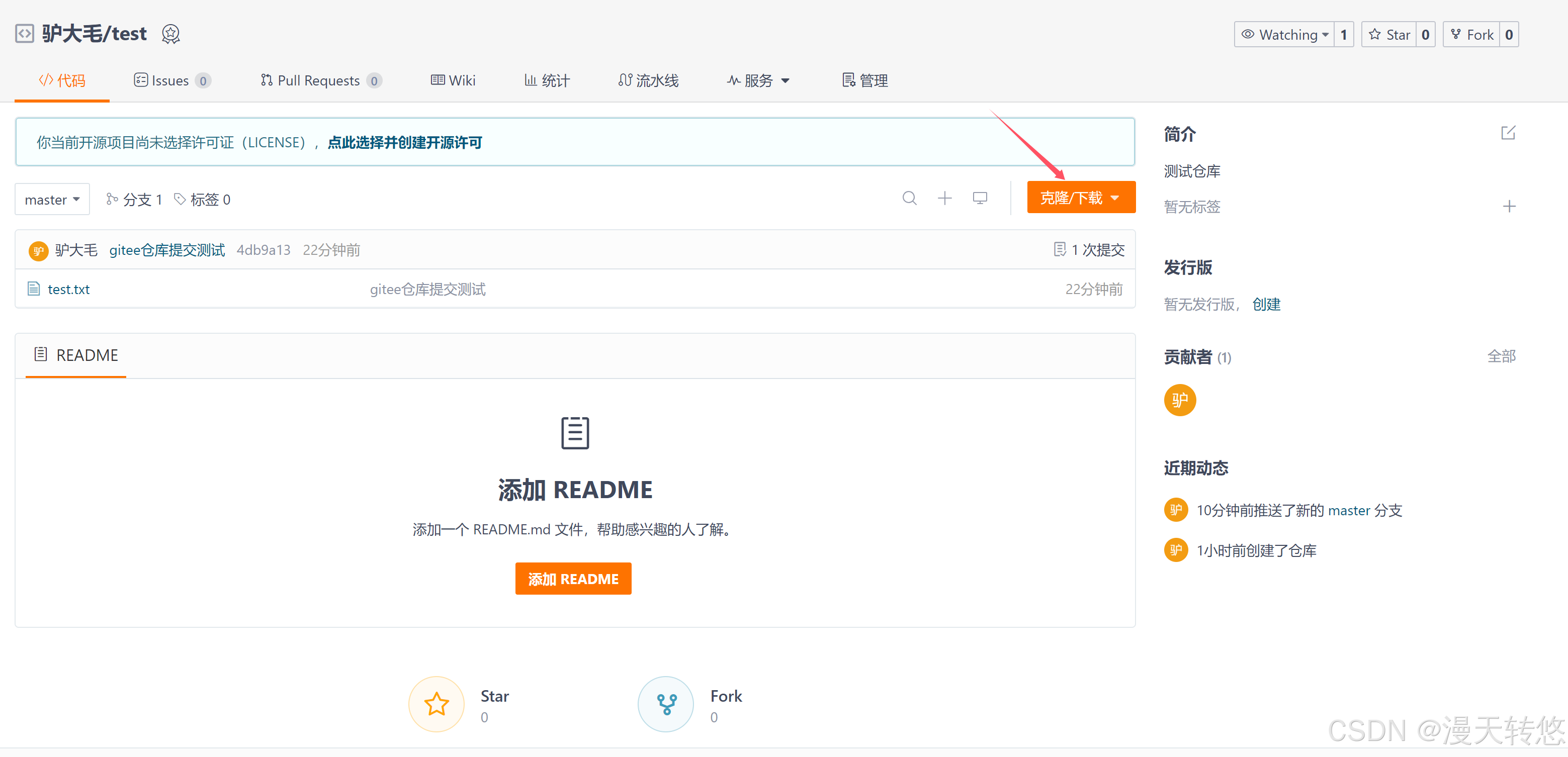This screenshot has width=1568, height=757.
Task: Open the master branch selector
Action: (x=52, y=200)
